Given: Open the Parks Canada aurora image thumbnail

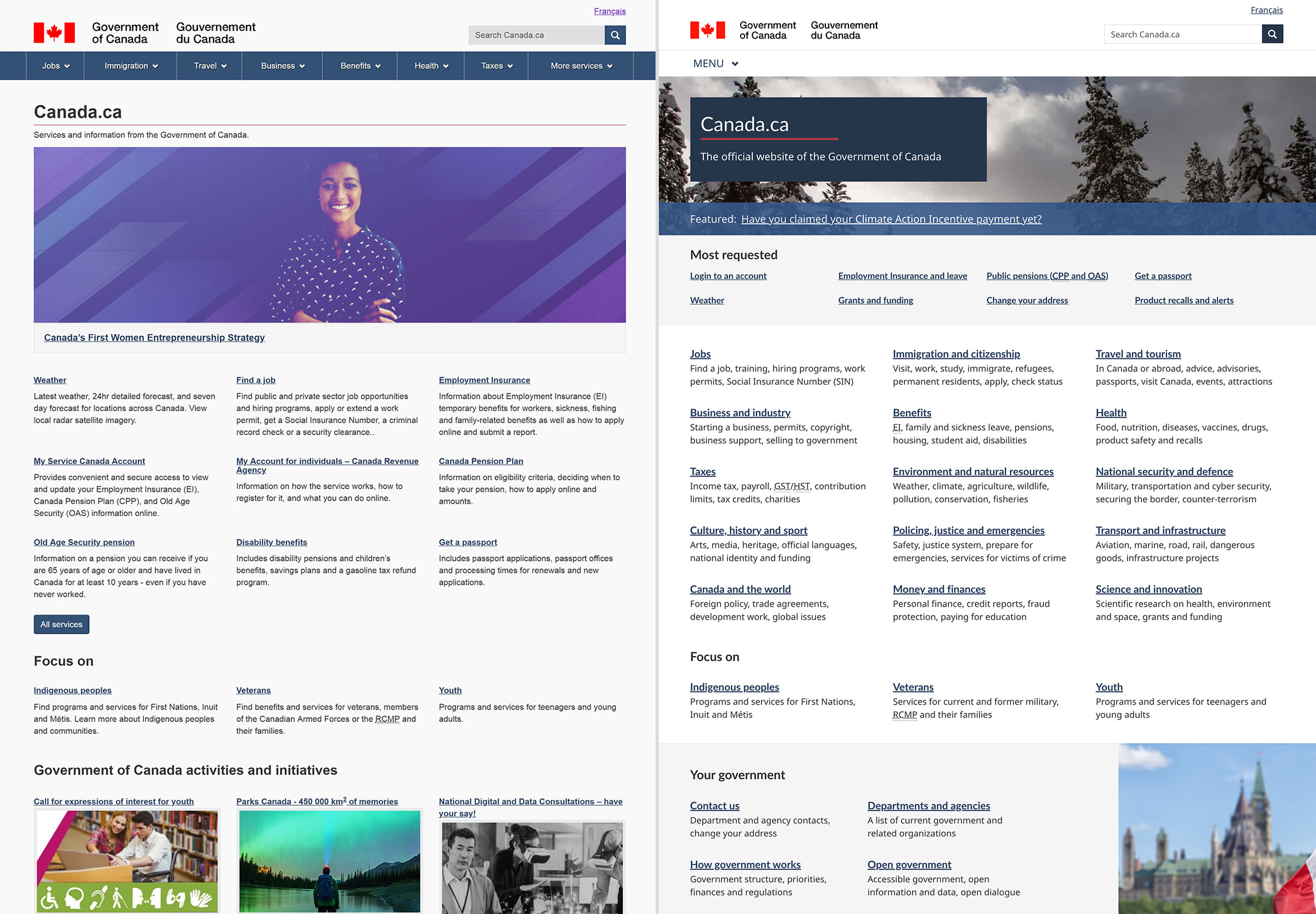Looking at the screenshot, I should point(329,860).
